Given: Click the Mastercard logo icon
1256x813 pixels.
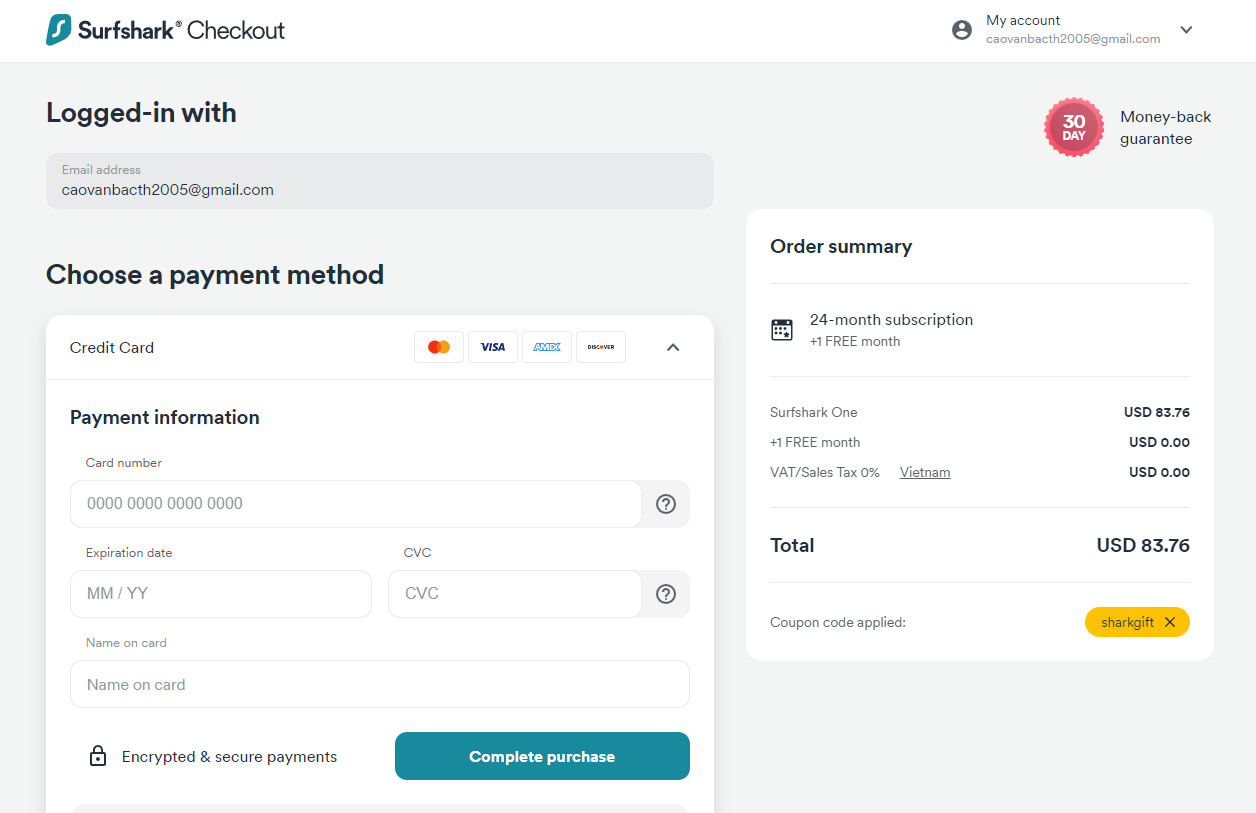Looking at the screenshot, I should coord(439,347).
